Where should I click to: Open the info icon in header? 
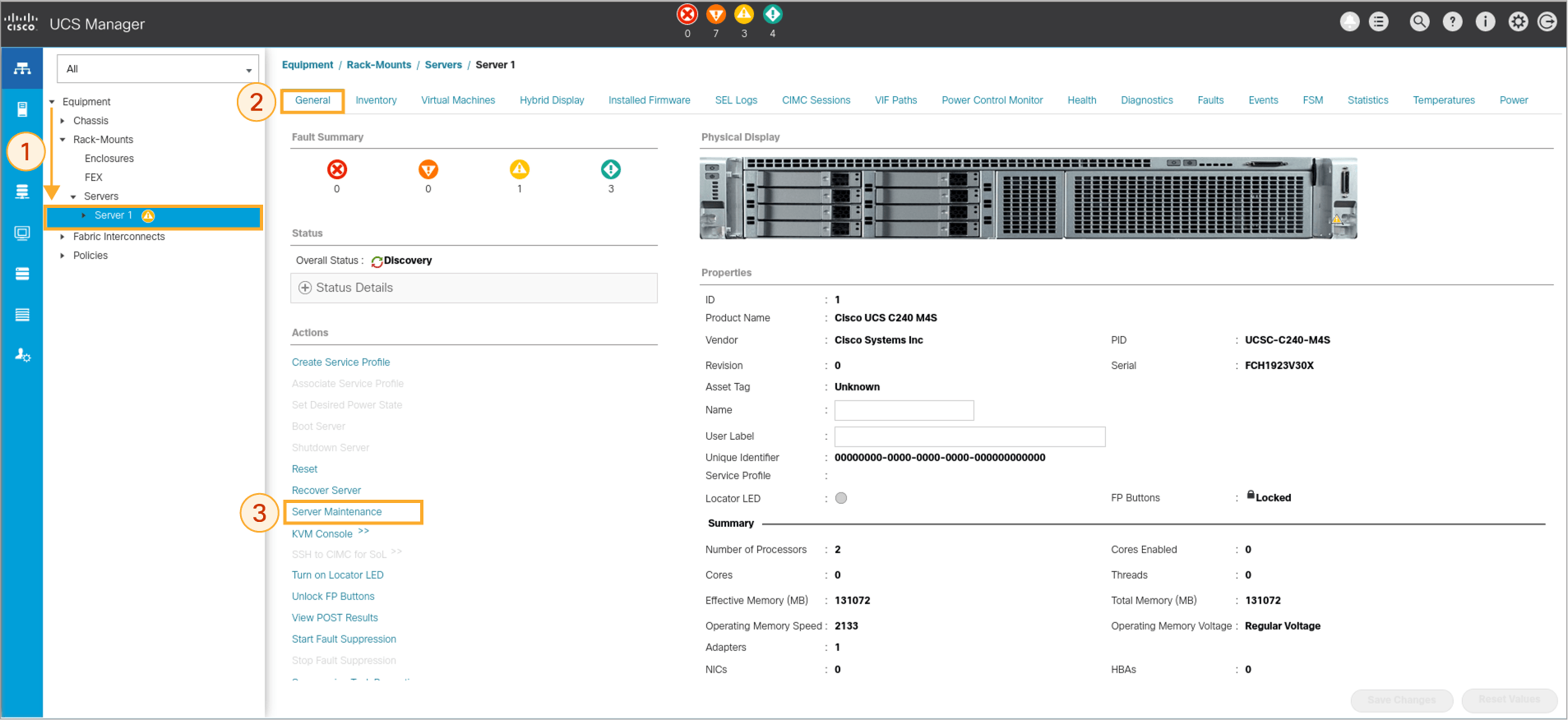click(1485, 22)
